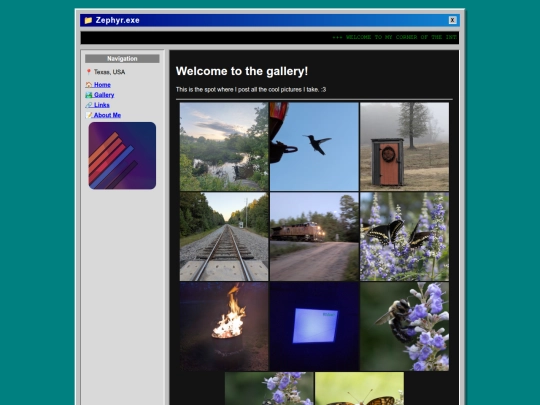Click the picture icon beside Gallery
540x405 pixels.
[x=89, y=95]
